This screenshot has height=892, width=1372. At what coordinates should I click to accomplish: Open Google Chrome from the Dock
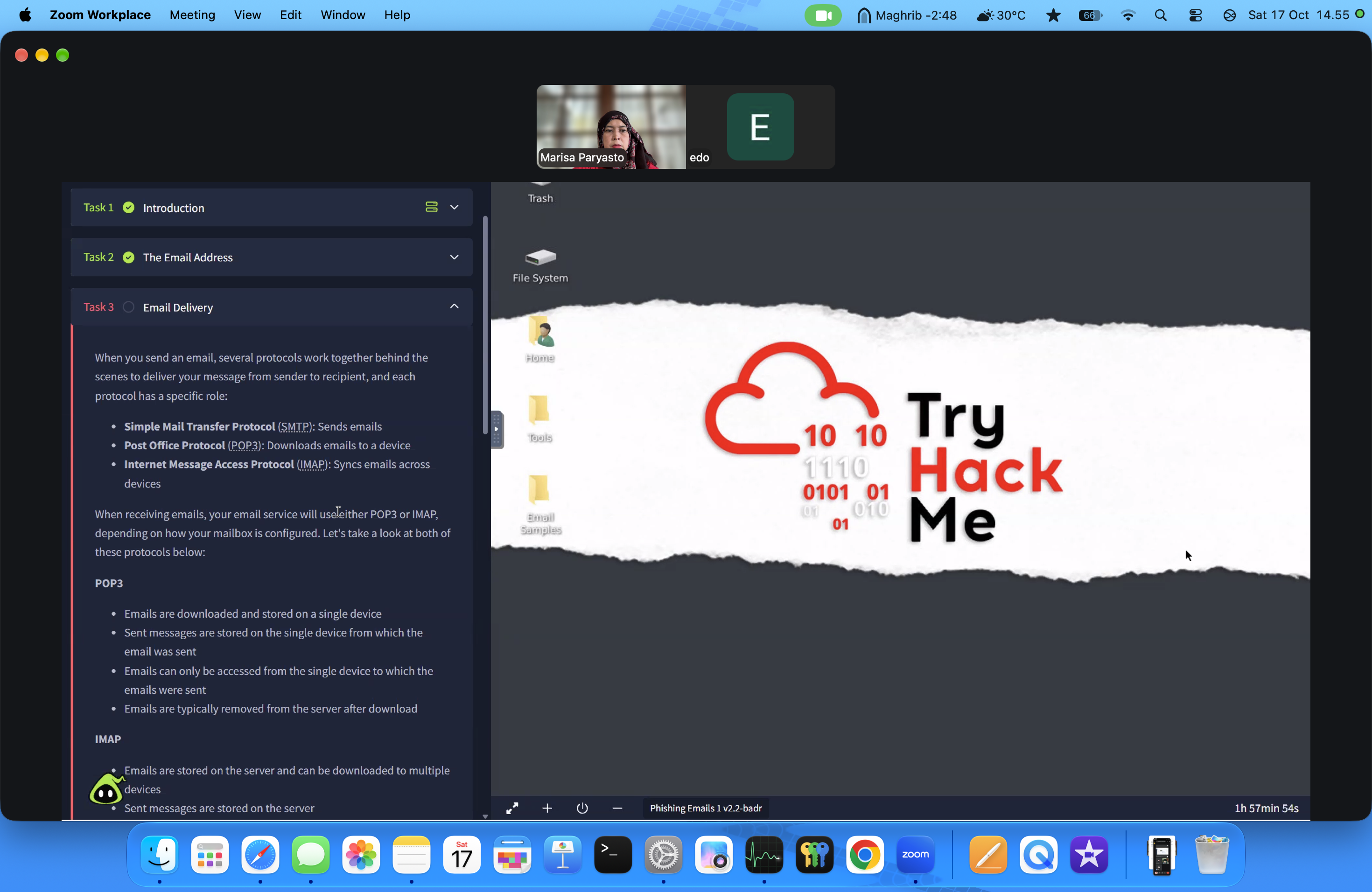865,855
